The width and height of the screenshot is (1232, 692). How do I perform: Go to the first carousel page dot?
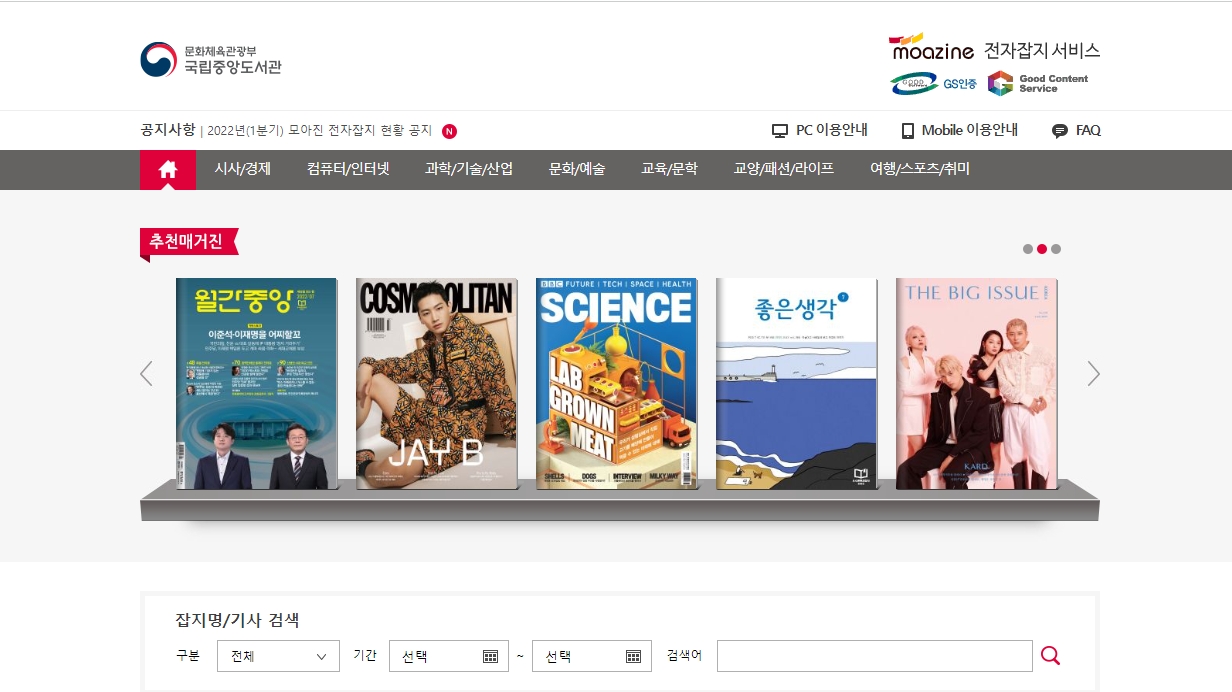pyautogui.click(x=1028, y=249)
